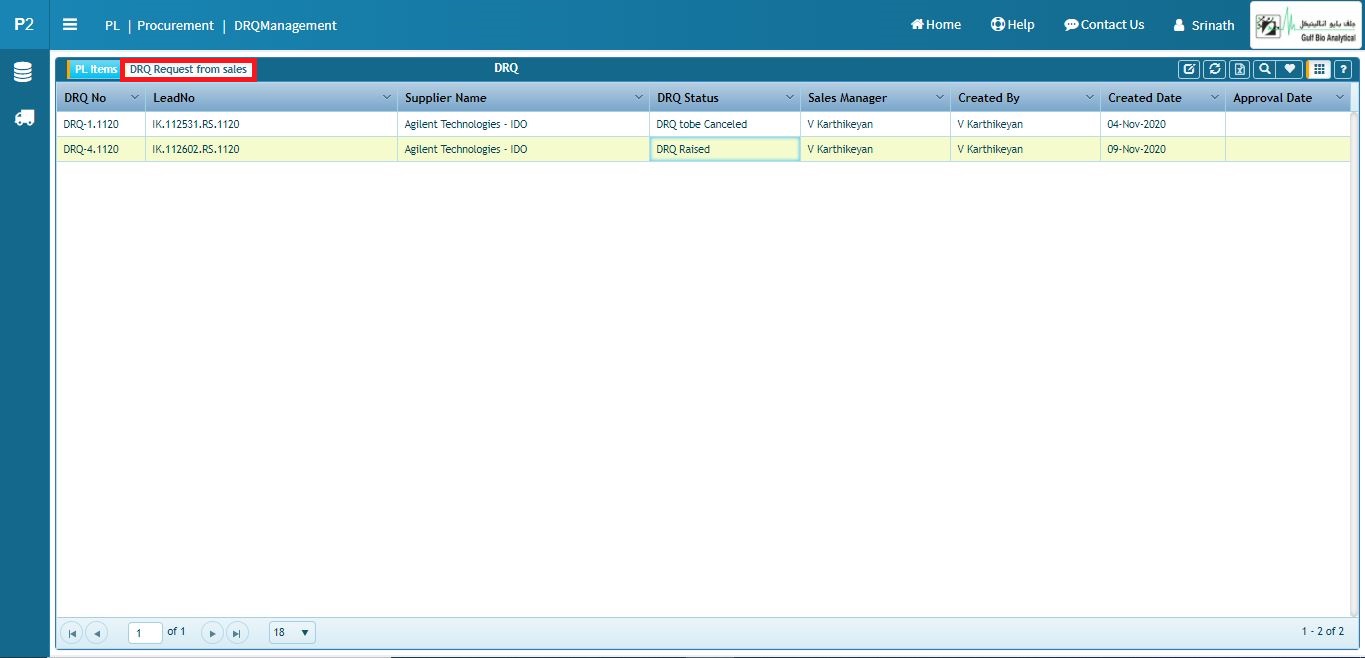Image resolution: width=1365 pixels, height=658 pixels.
Task: Select the PL Items tab
Action: [94, 69]
